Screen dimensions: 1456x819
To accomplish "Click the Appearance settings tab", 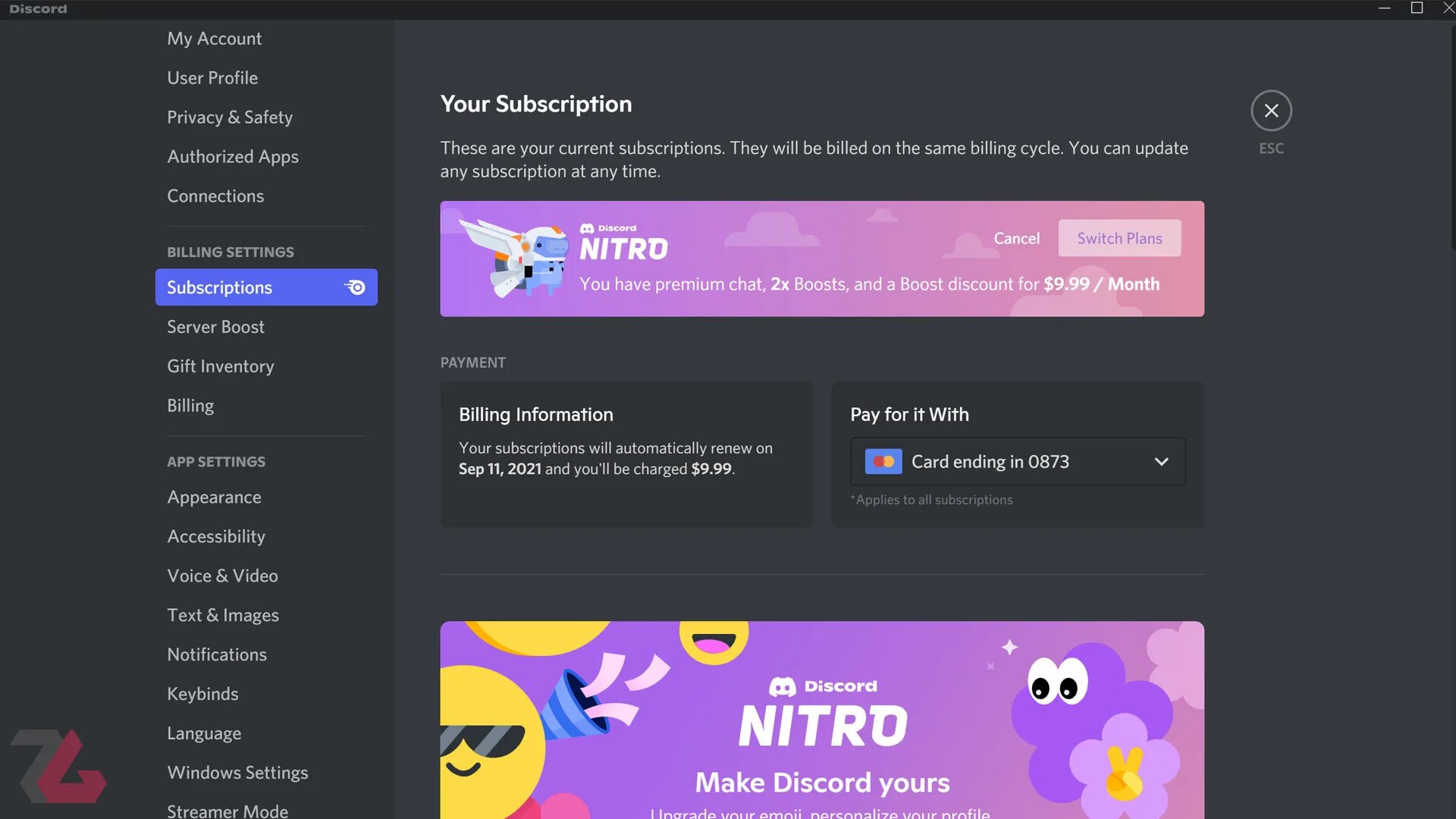I will pos(214,497).
